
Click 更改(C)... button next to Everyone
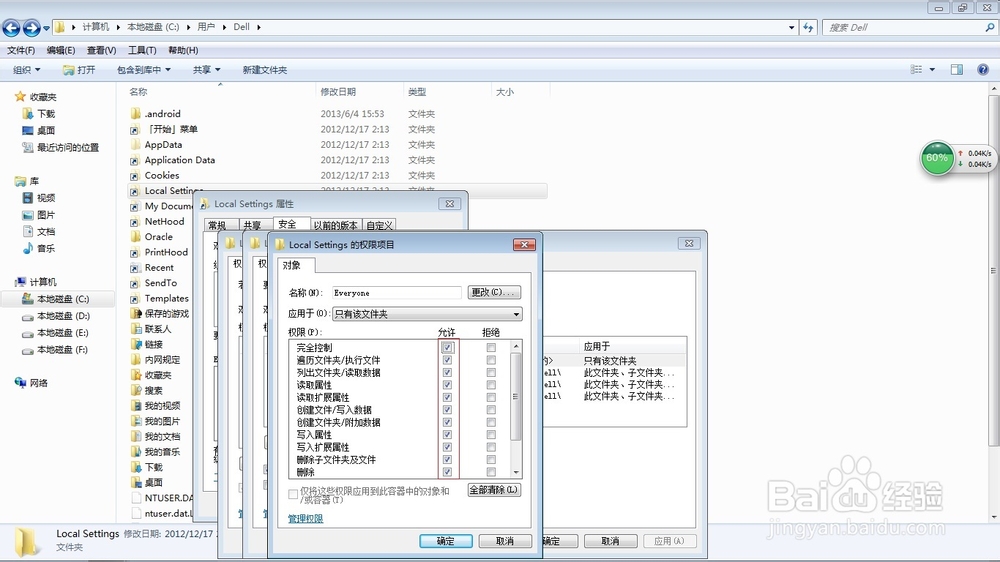[x=494, y=292]
